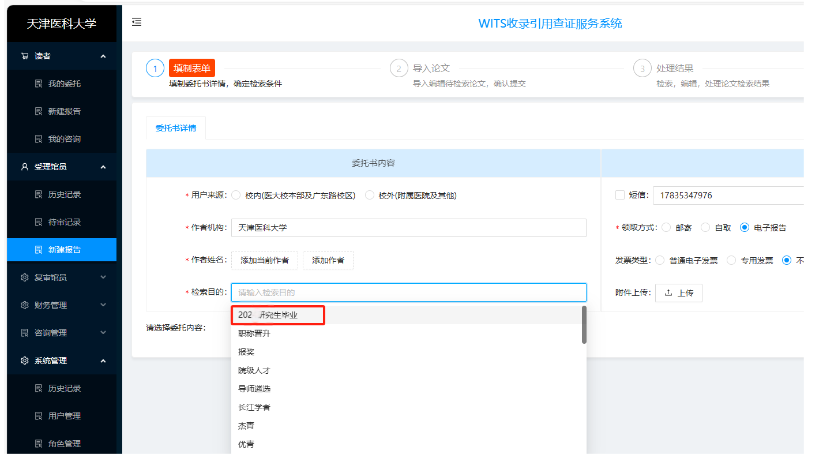Click the 检索目的 input field

(x=409, y=292)
